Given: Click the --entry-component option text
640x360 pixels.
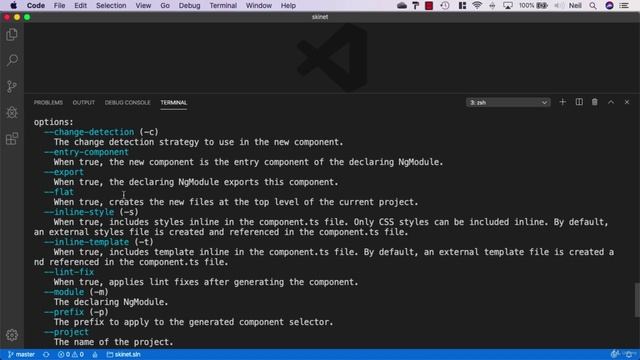Looking at the screenshot, I should click(86, 152).
